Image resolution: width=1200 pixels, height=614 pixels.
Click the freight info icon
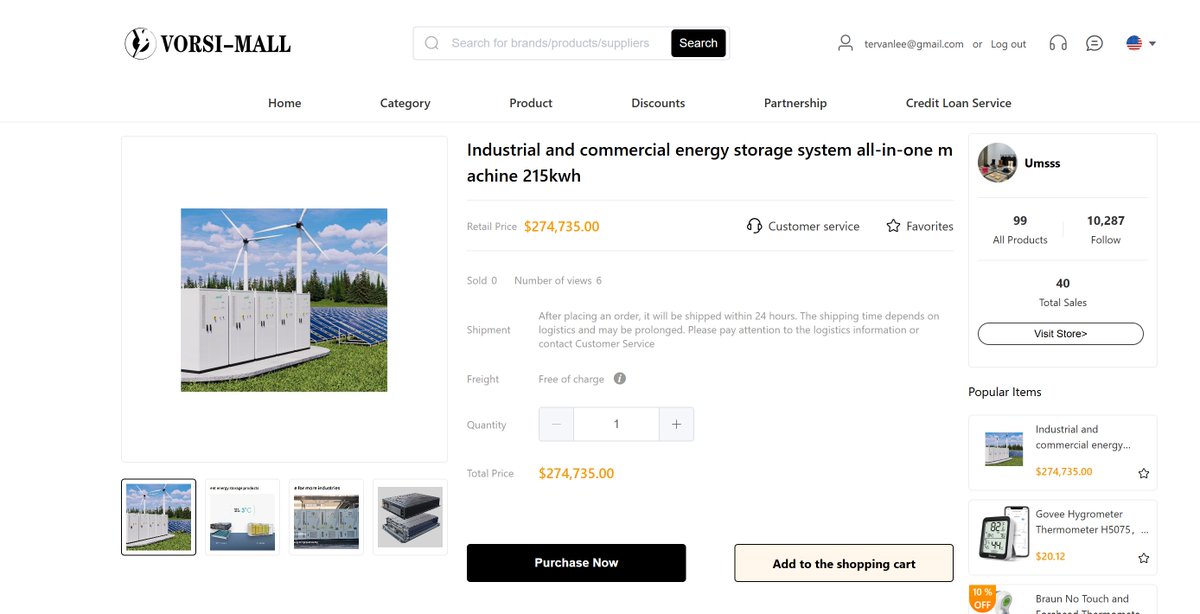[x=620, y=379]
